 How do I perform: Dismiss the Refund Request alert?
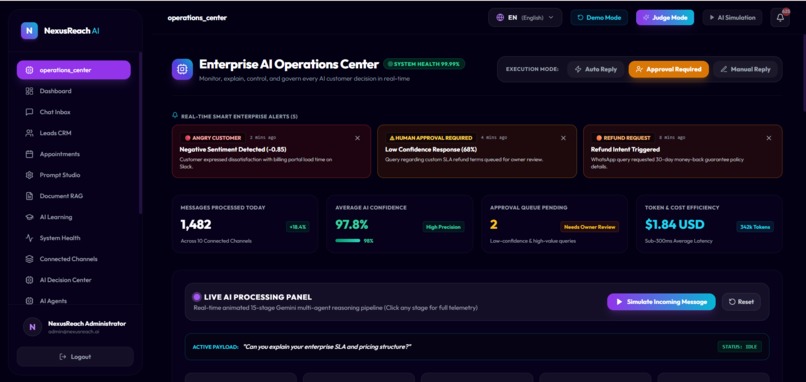pyautogui.click(x=768, y=138)
